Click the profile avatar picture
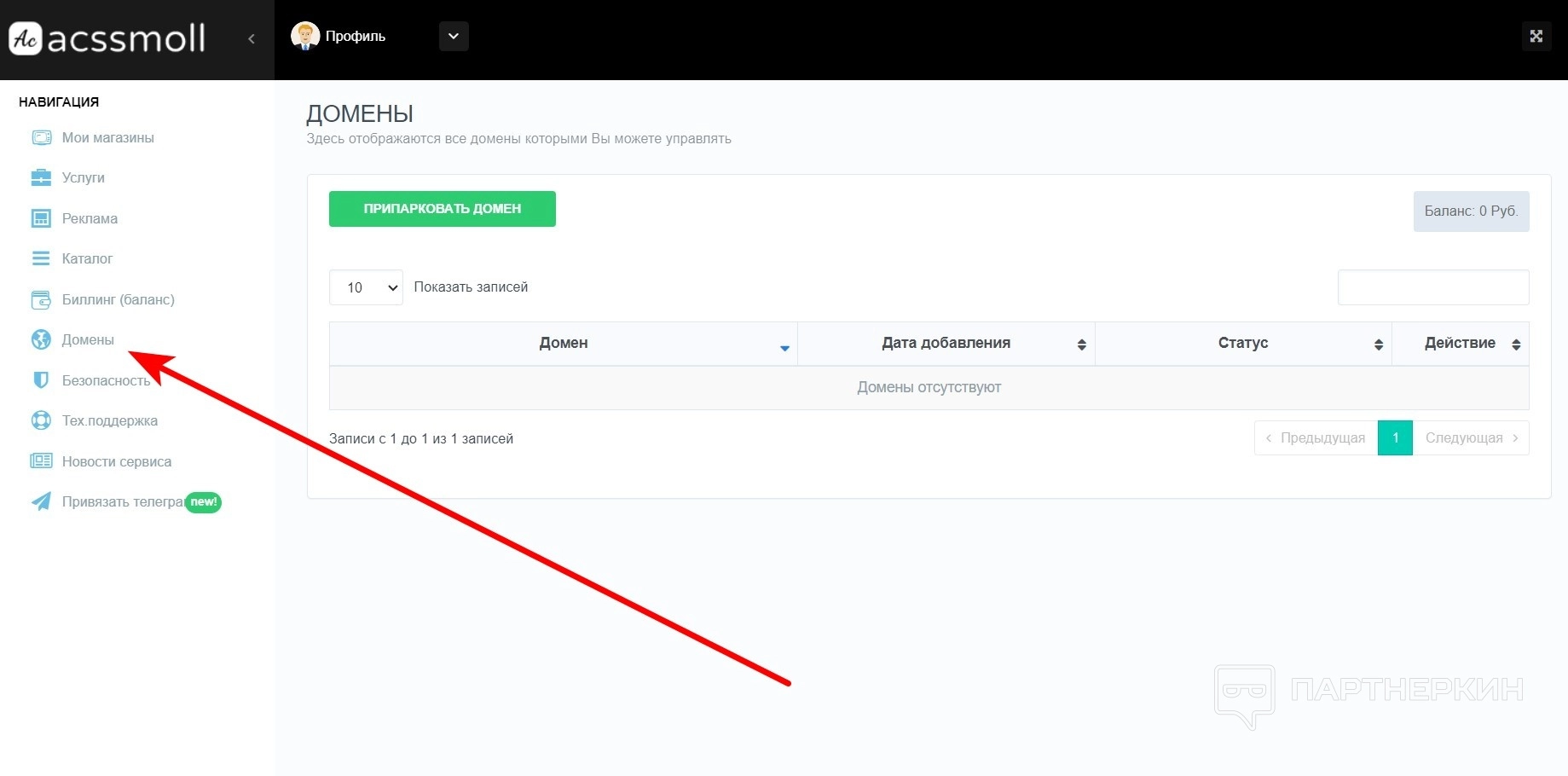The height and width of the screenshot is (776, 1568). click(x=304, y=36)
